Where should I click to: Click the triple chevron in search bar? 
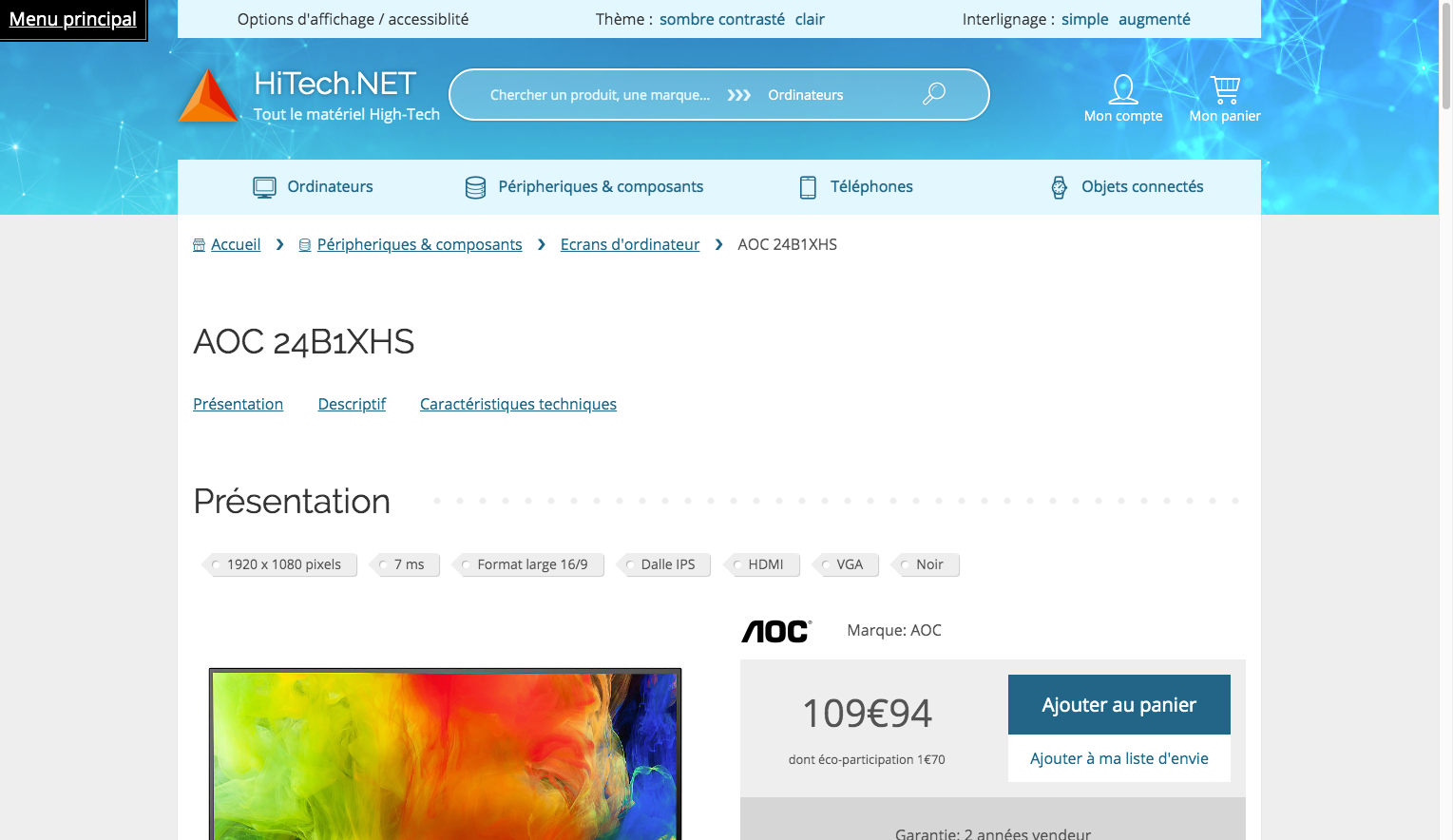tap(739, 95)
